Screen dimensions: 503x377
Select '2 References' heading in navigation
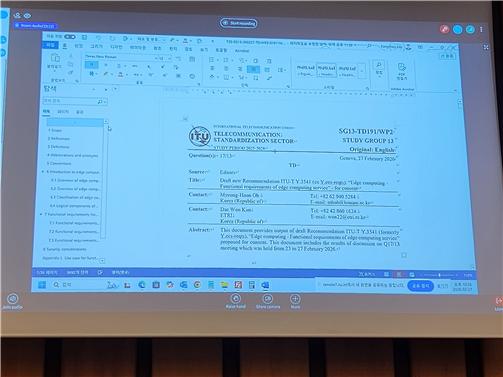pyautogui.click(x=59, y=138)
